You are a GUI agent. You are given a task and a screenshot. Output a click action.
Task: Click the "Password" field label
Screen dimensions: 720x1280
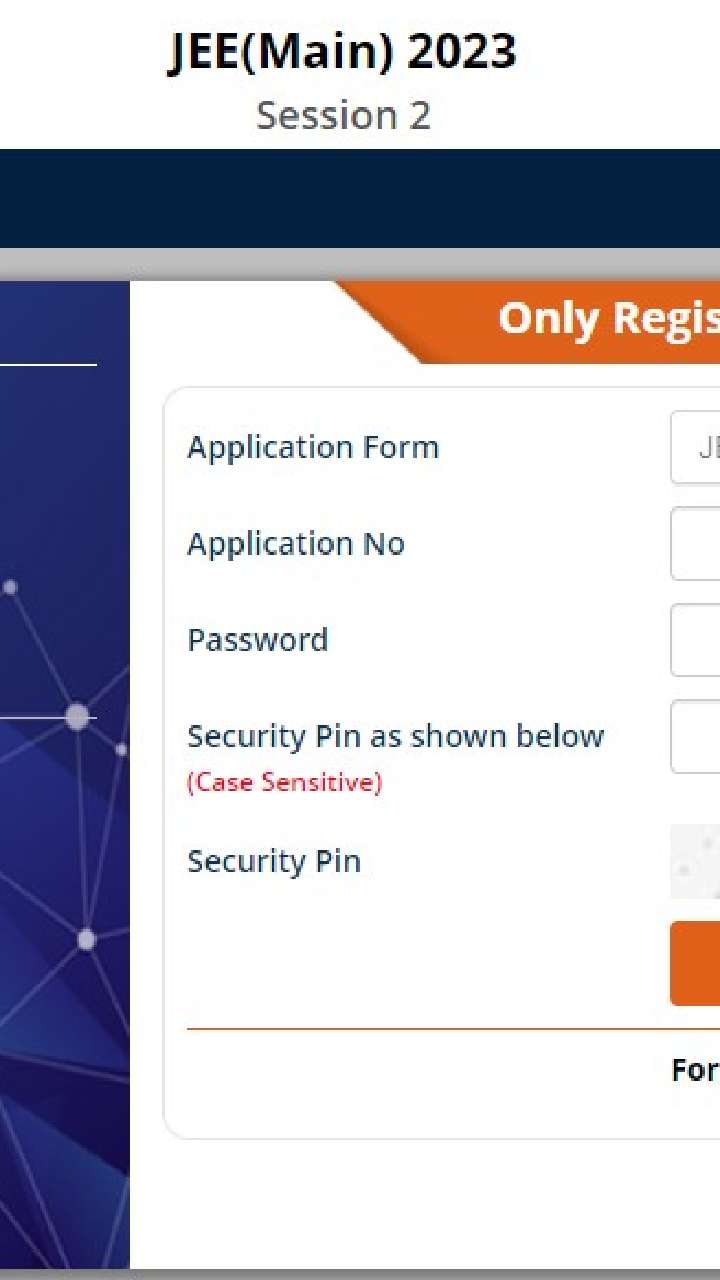click(258, 640)
